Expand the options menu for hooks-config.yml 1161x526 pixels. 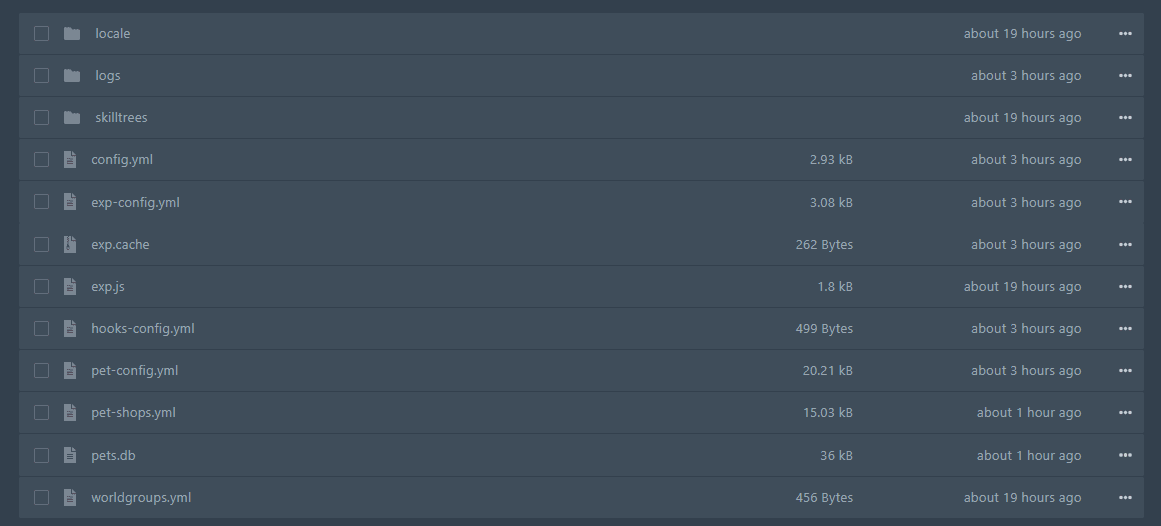click(1125, 328)
